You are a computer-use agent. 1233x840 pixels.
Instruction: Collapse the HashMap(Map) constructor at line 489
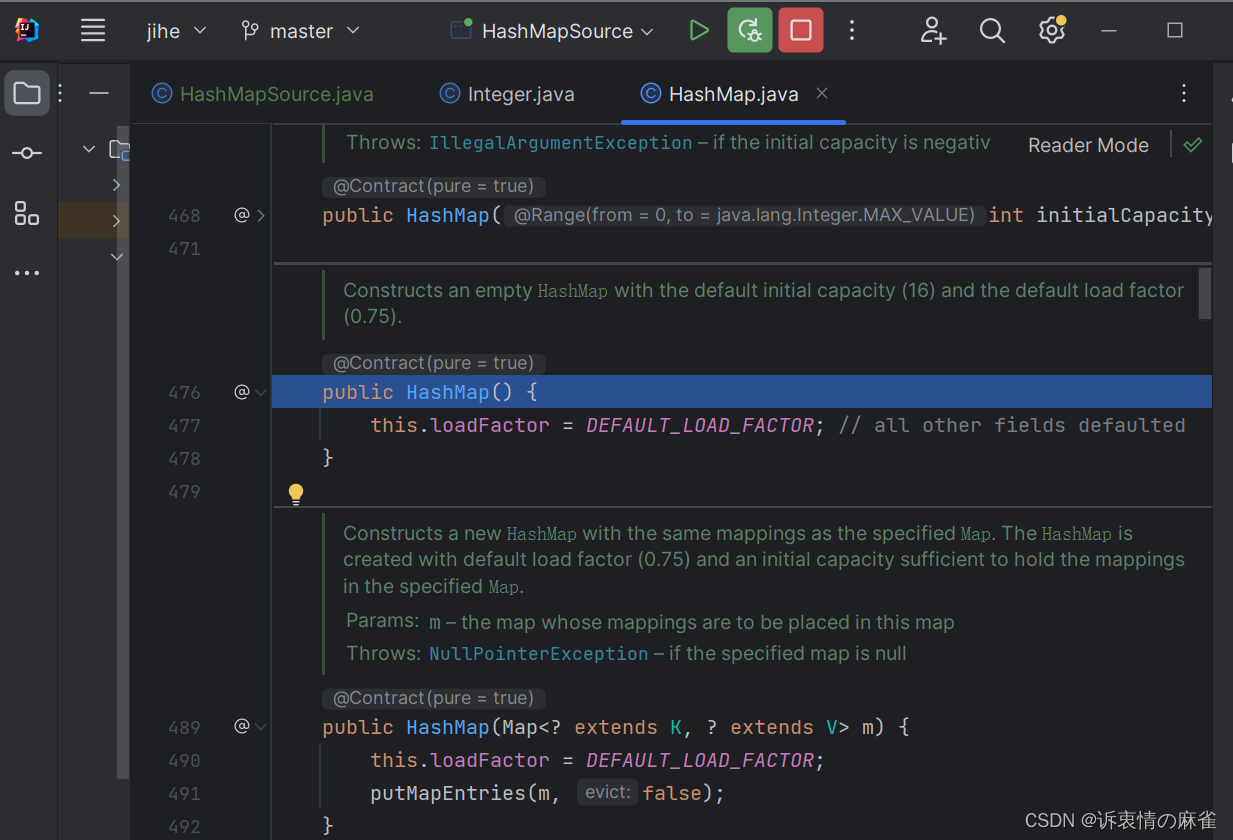(x=261, y=727)
